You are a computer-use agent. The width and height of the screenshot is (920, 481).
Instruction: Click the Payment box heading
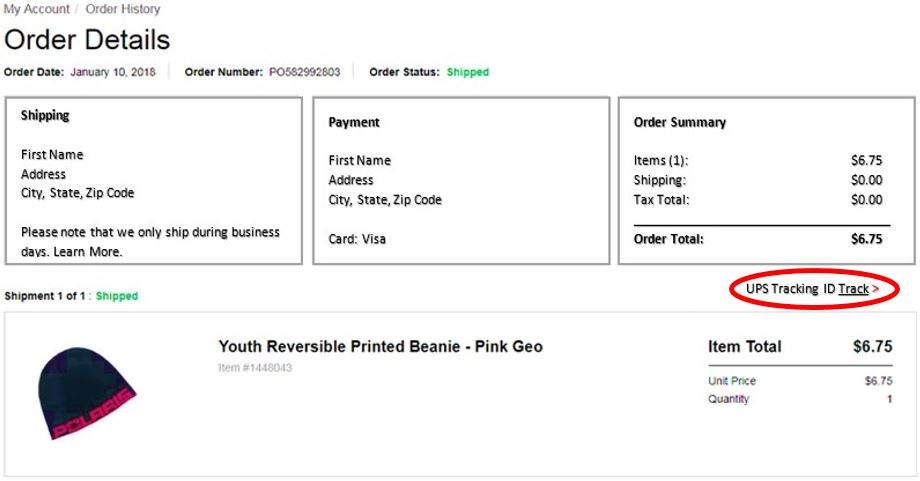point(354,122)
